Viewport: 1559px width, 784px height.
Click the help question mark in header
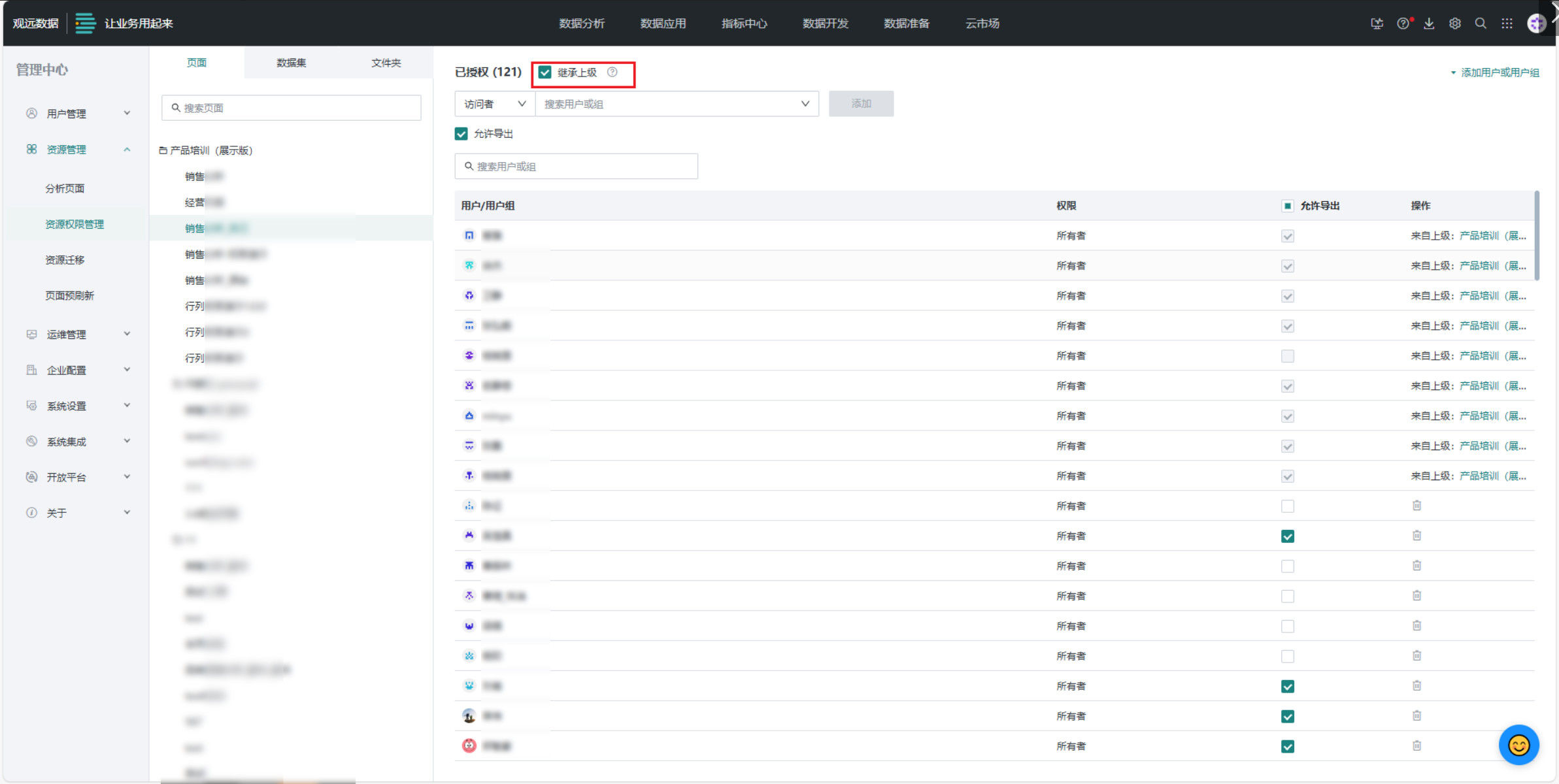(x=1403, y=24)
